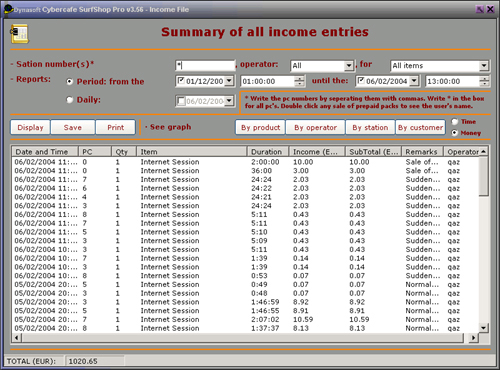Image resolution: width=500 pixels, height=370 pixels.
Task: Click the 13:00:00 end time spinner
Action: [x=484, y=81]
